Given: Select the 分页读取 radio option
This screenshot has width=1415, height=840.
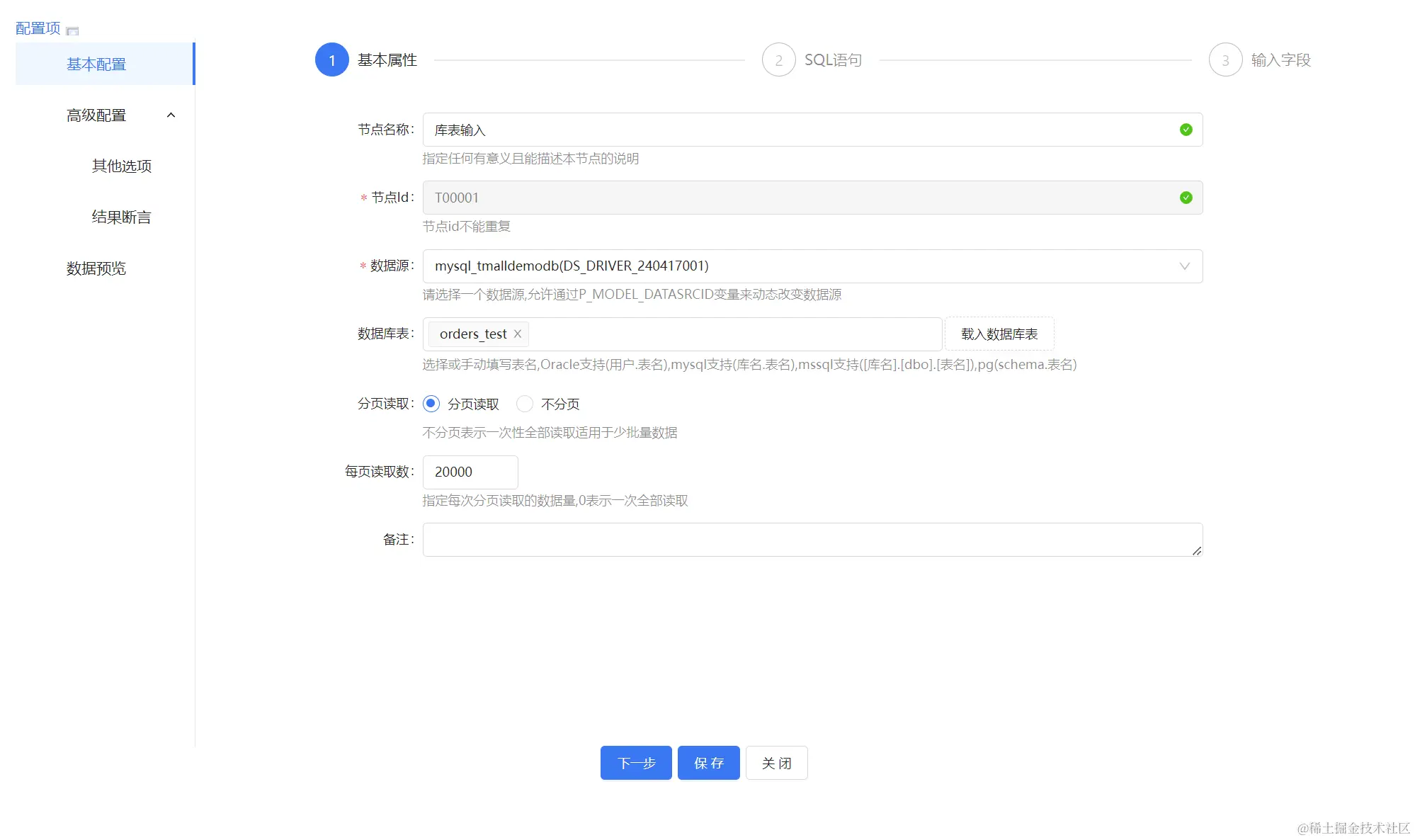Looking at the screenshot, I should (x=431, y=404).
